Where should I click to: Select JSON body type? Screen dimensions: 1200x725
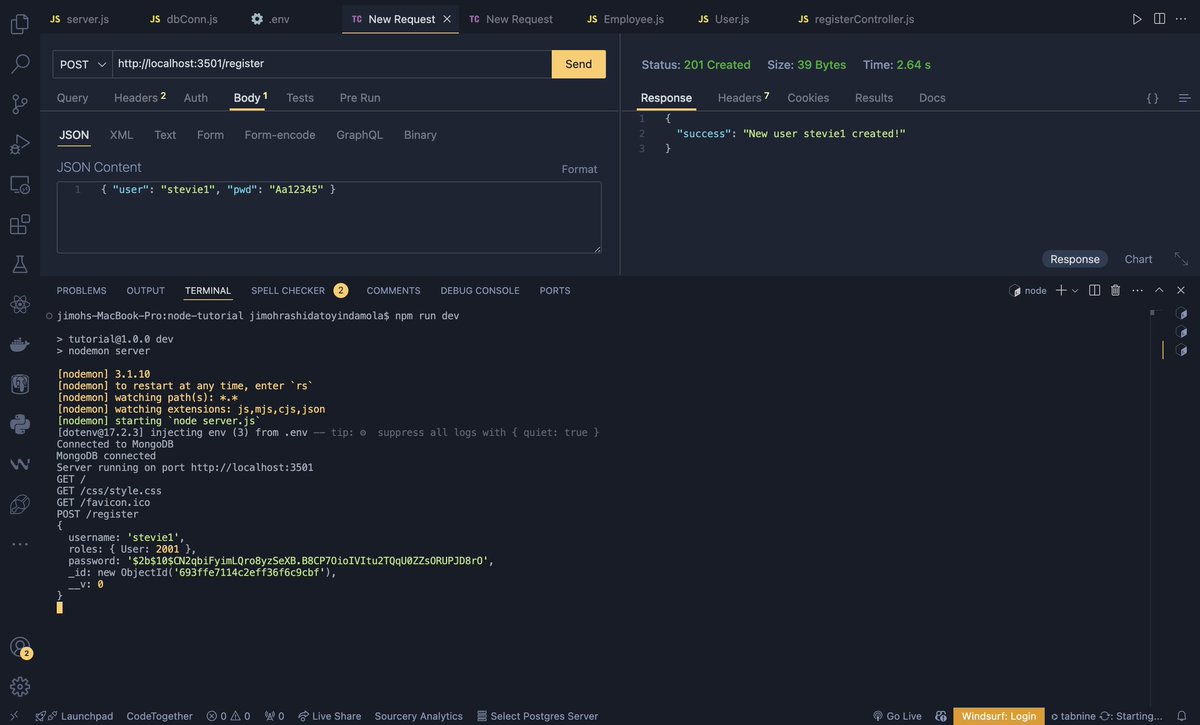click(74, 135)
